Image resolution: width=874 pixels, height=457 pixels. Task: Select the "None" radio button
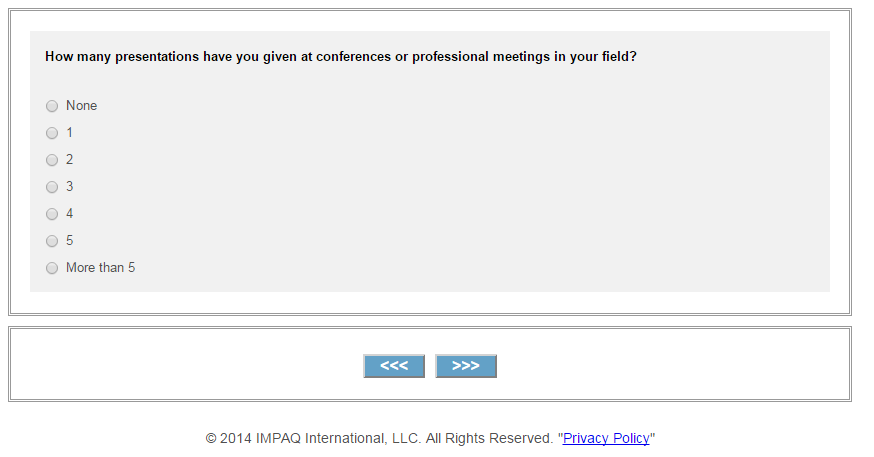click(x=52, y=106)
